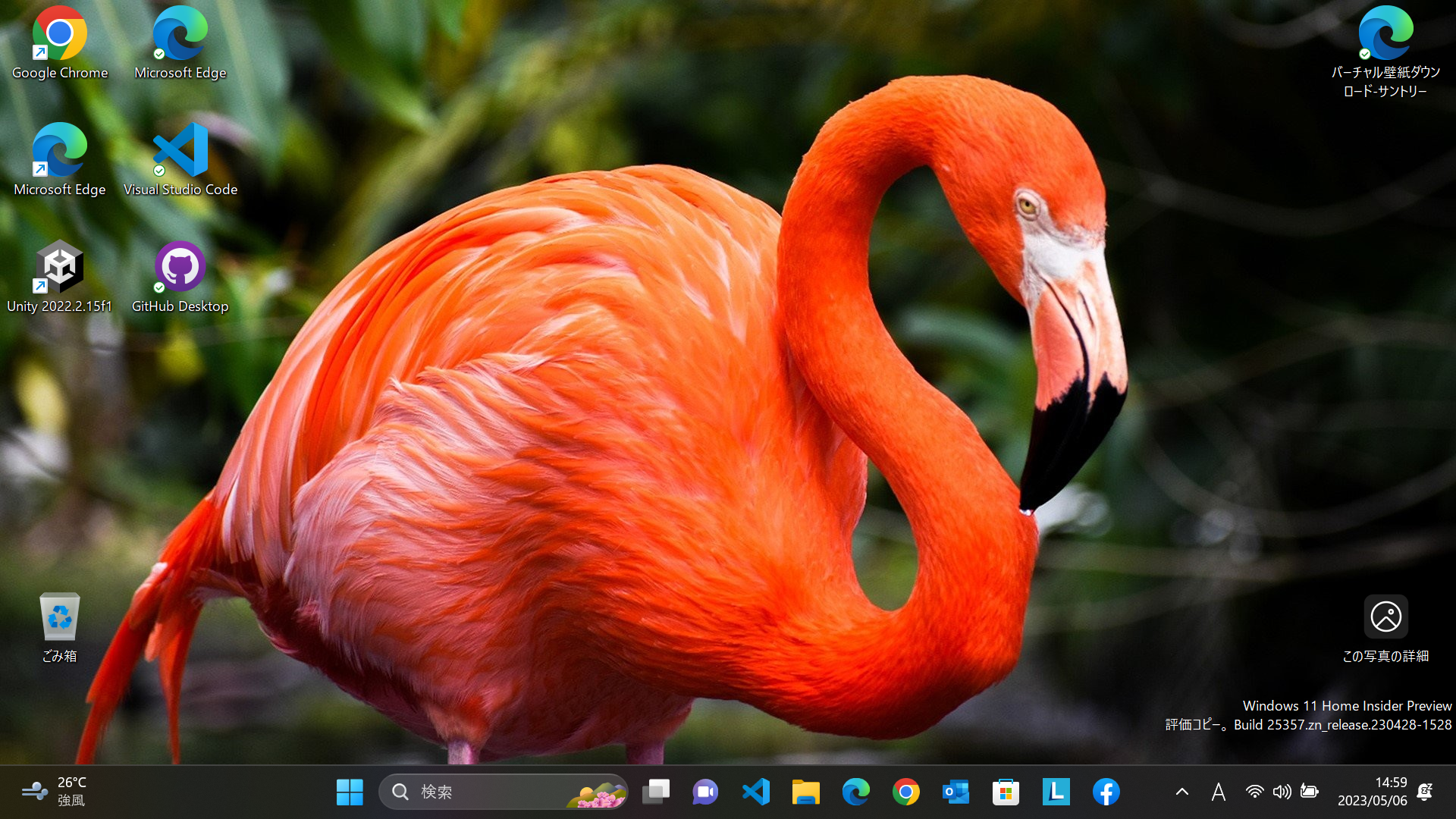Open File Explorer from the taskbar
Viewport: 1456px width, 819px height.
pos(806,792)
